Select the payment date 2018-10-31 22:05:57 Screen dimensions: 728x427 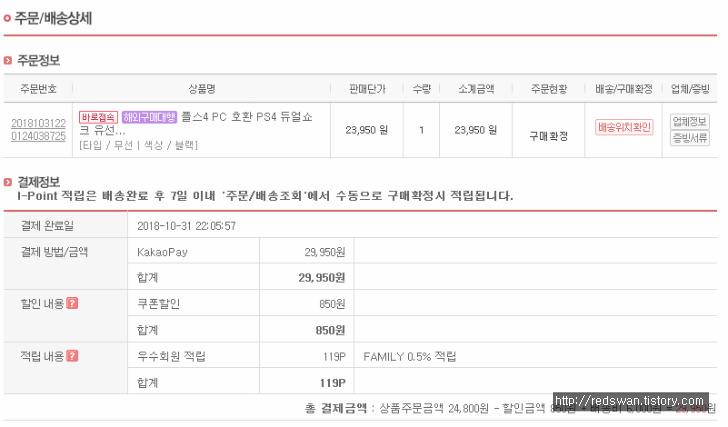click(x=186, y=226)
